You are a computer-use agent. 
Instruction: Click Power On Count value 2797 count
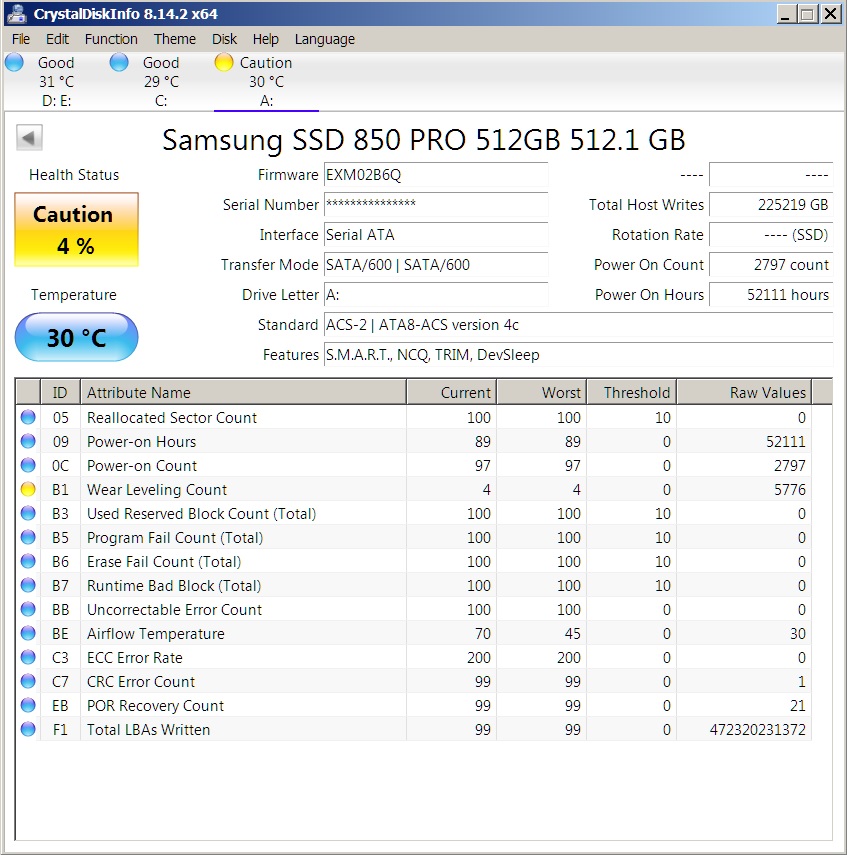771,265
